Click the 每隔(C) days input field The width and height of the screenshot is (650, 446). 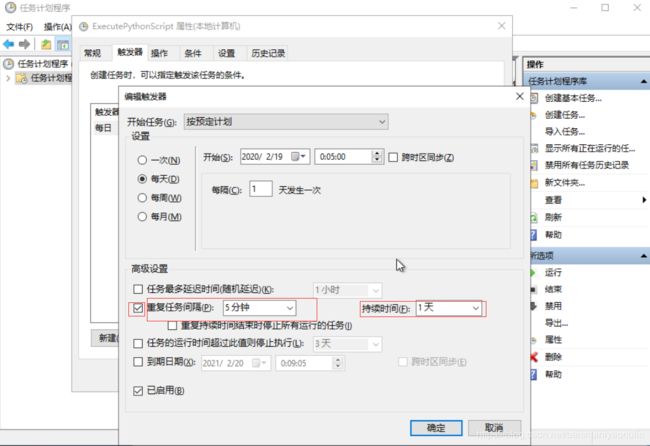pyautogui.click(x=261, y=189)
